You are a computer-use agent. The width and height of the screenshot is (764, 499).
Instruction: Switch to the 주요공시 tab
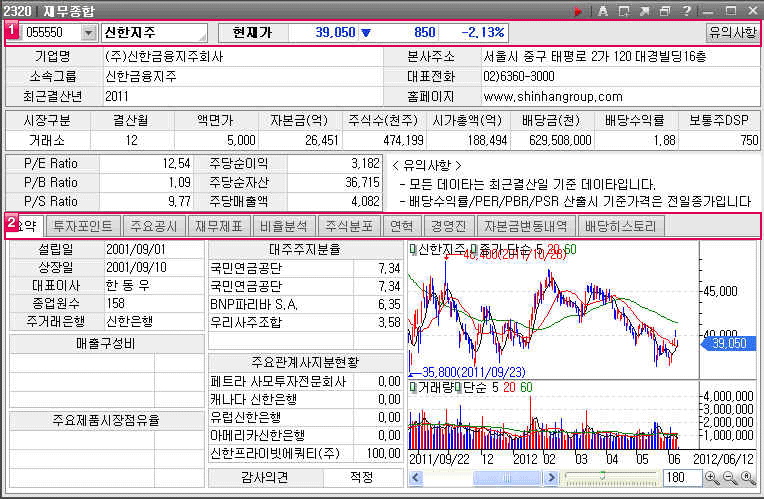pos(153,226)
